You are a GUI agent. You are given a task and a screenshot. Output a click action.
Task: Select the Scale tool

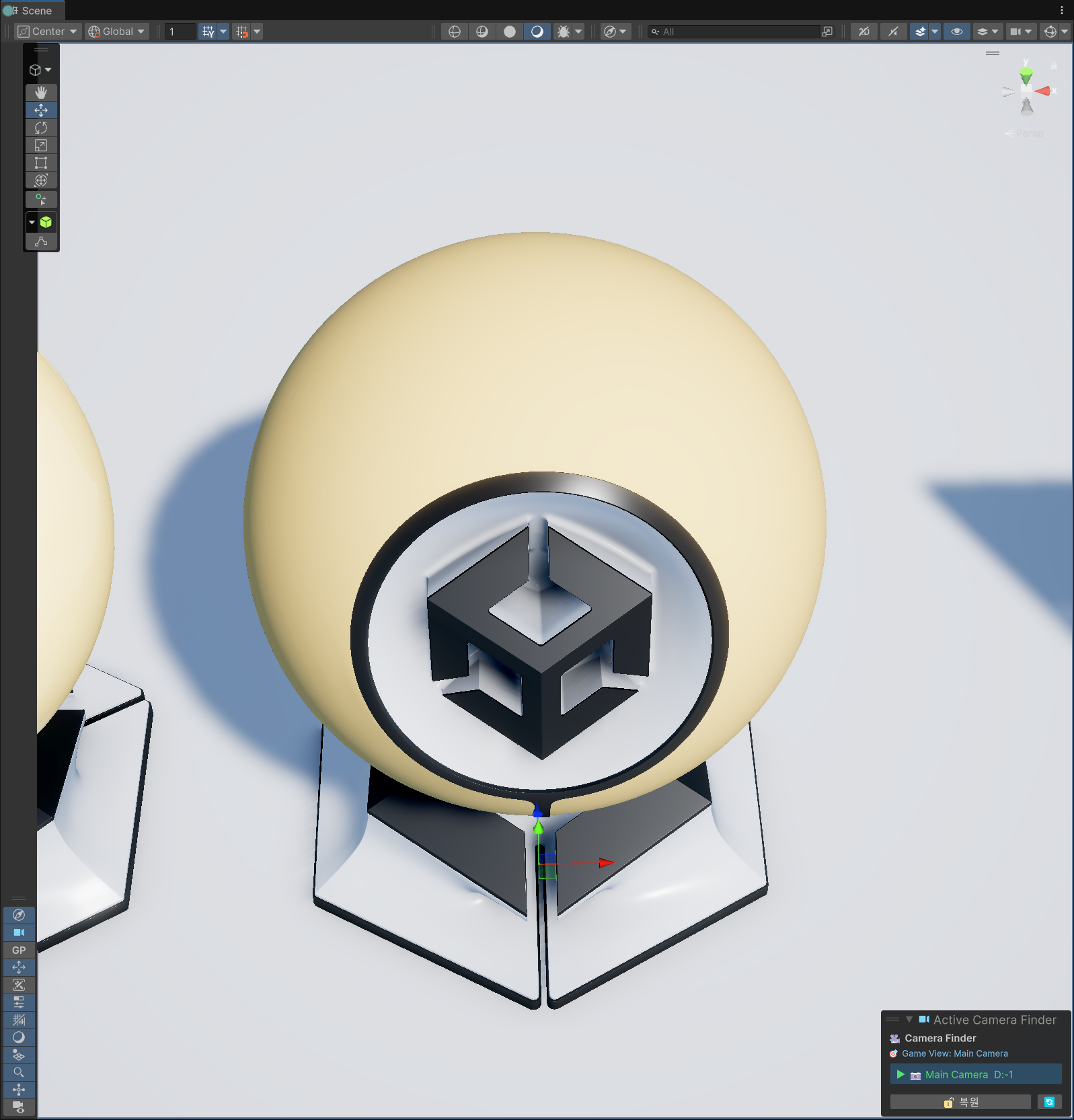coord(41,145)
